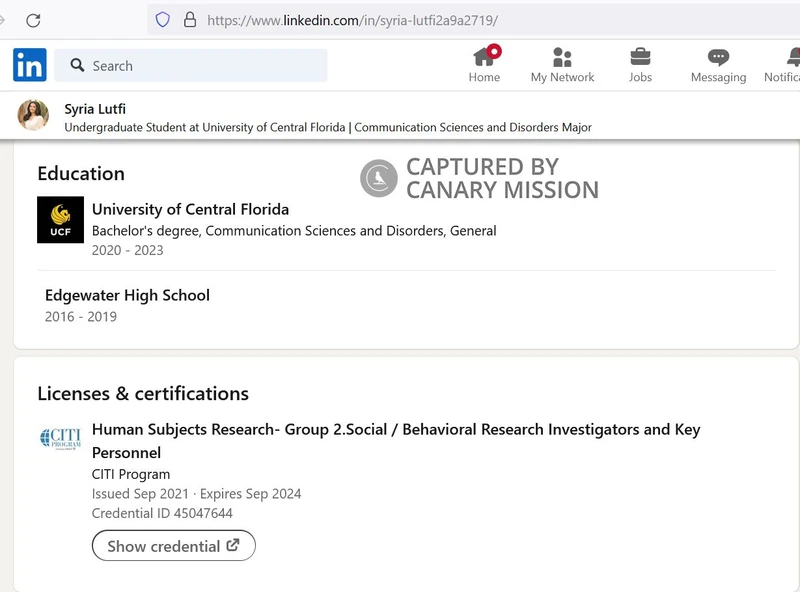The image size is (800, 592).
Task: Open the Jobs briefcase icon
Action: (x=640, y=56)
